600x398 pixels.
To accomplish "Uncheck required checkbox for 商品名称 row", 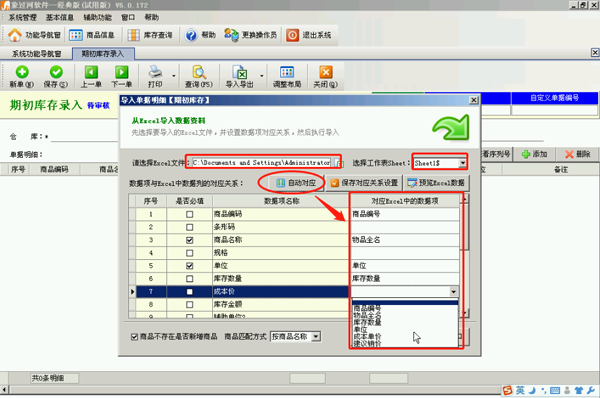I will click(x=189, y=240).
